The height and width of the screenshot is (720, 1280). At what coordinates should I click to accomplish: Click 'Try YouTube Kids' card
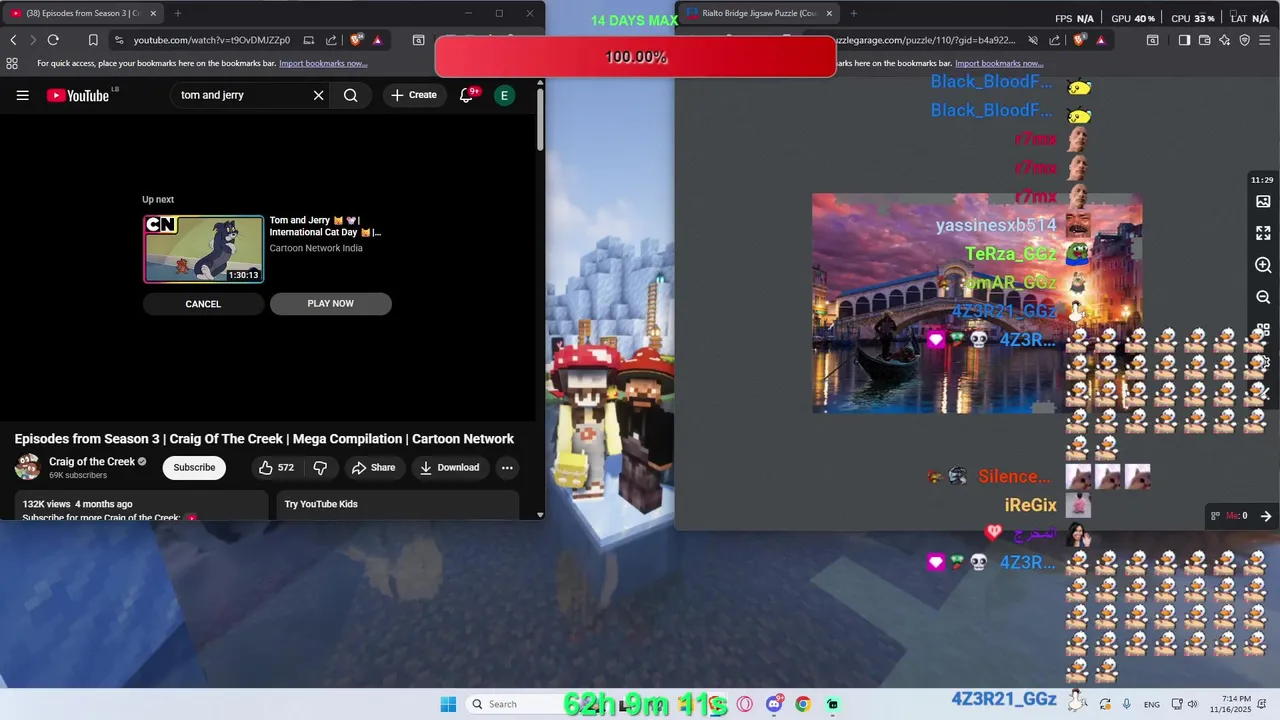tap(398, 505)
